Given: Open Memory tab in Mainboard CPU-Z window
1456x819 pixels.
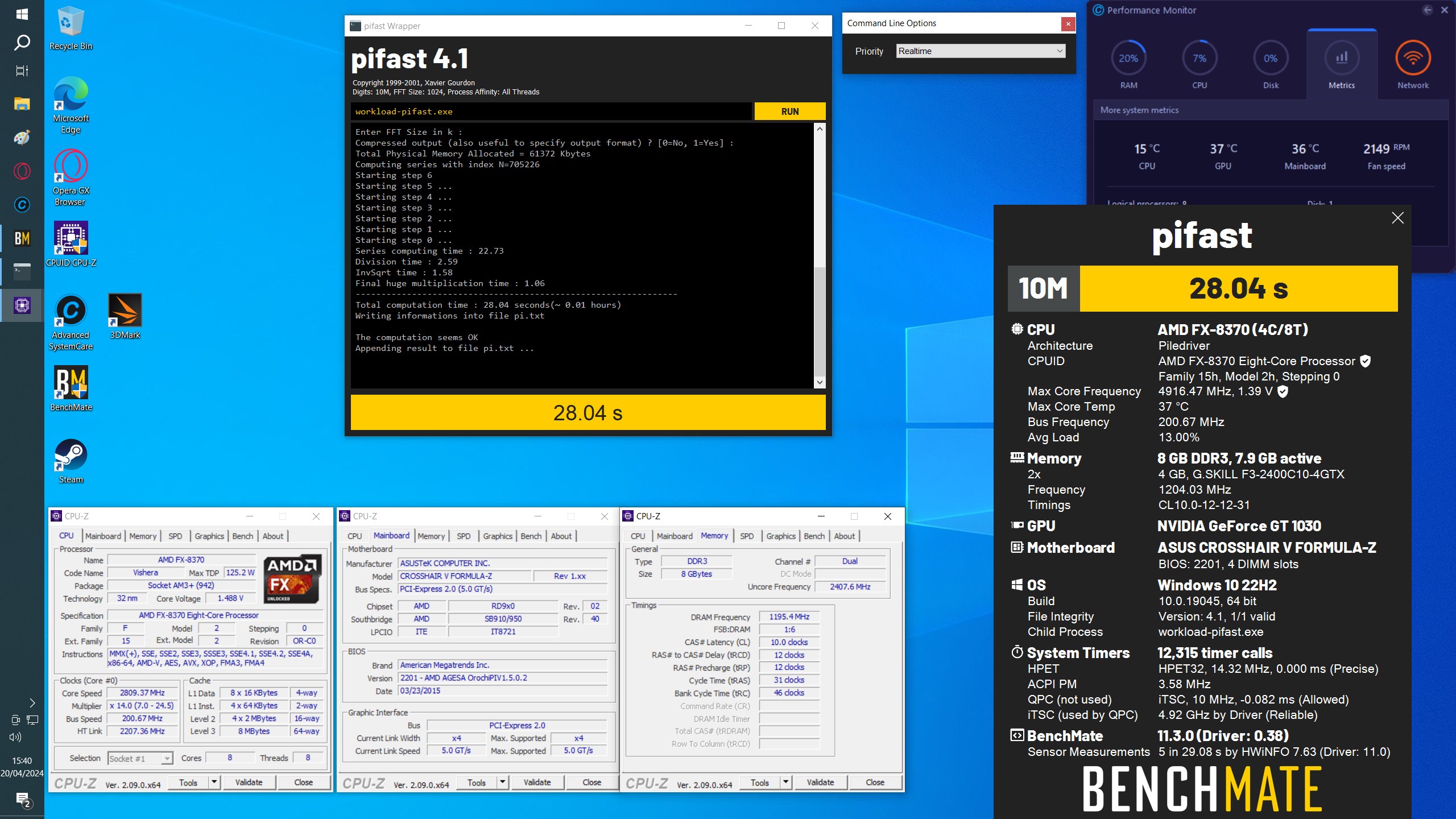Looking at the screenshot, I should (431, 536).
